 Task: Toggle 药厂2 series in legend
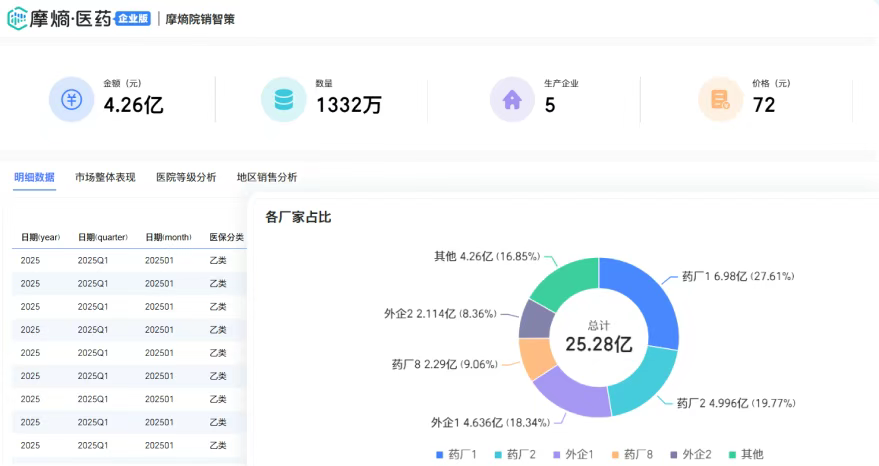[514, 454]
